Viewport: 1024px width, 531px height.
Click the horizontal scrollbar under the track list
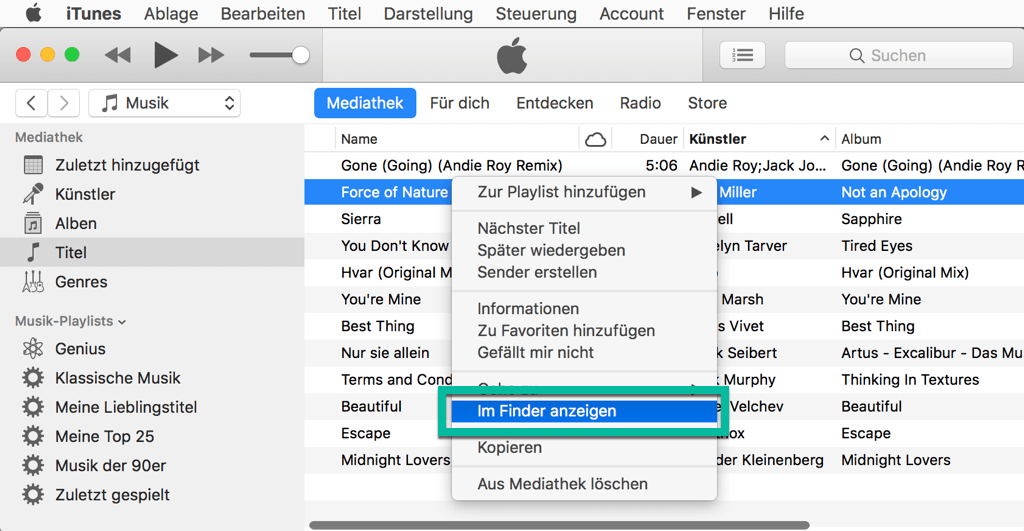point(559,525)
